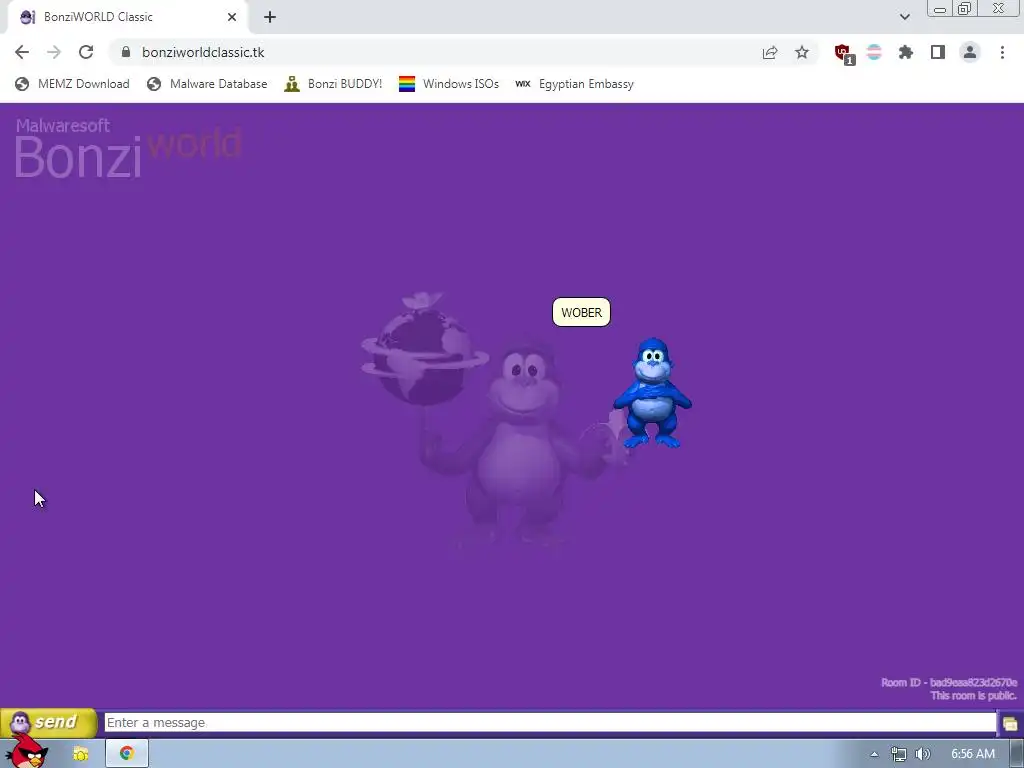Click the Show desktop strip

coord(1017,754)
